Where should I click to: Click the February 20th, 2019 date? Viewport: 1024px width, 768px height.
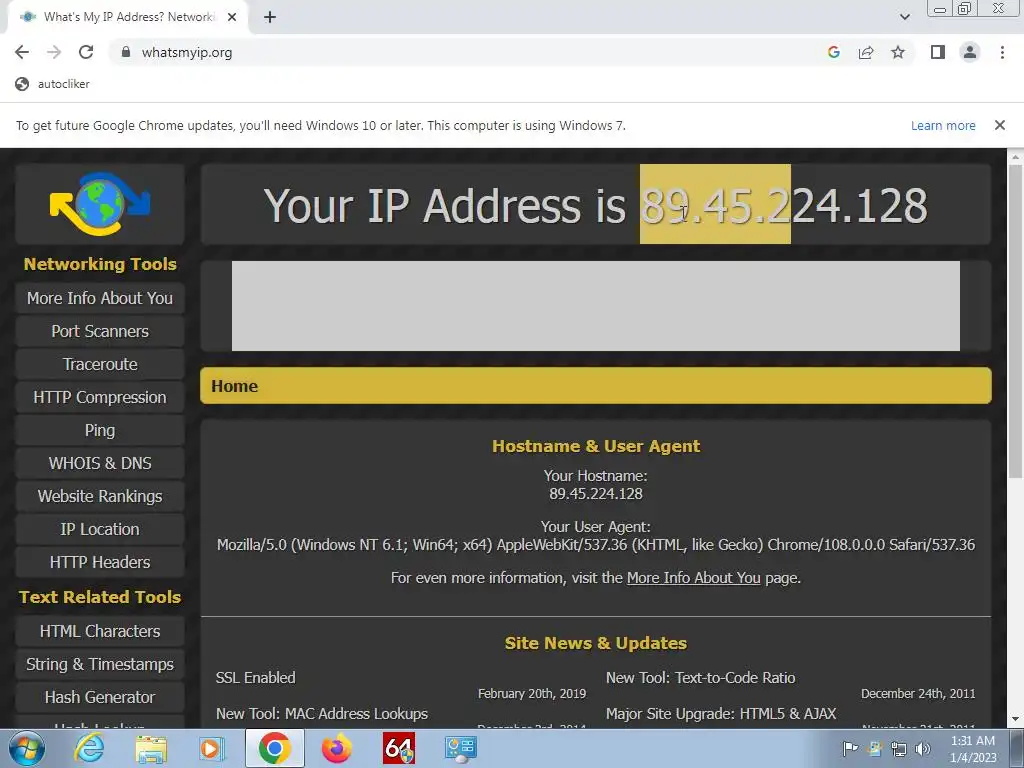[532, 694]
